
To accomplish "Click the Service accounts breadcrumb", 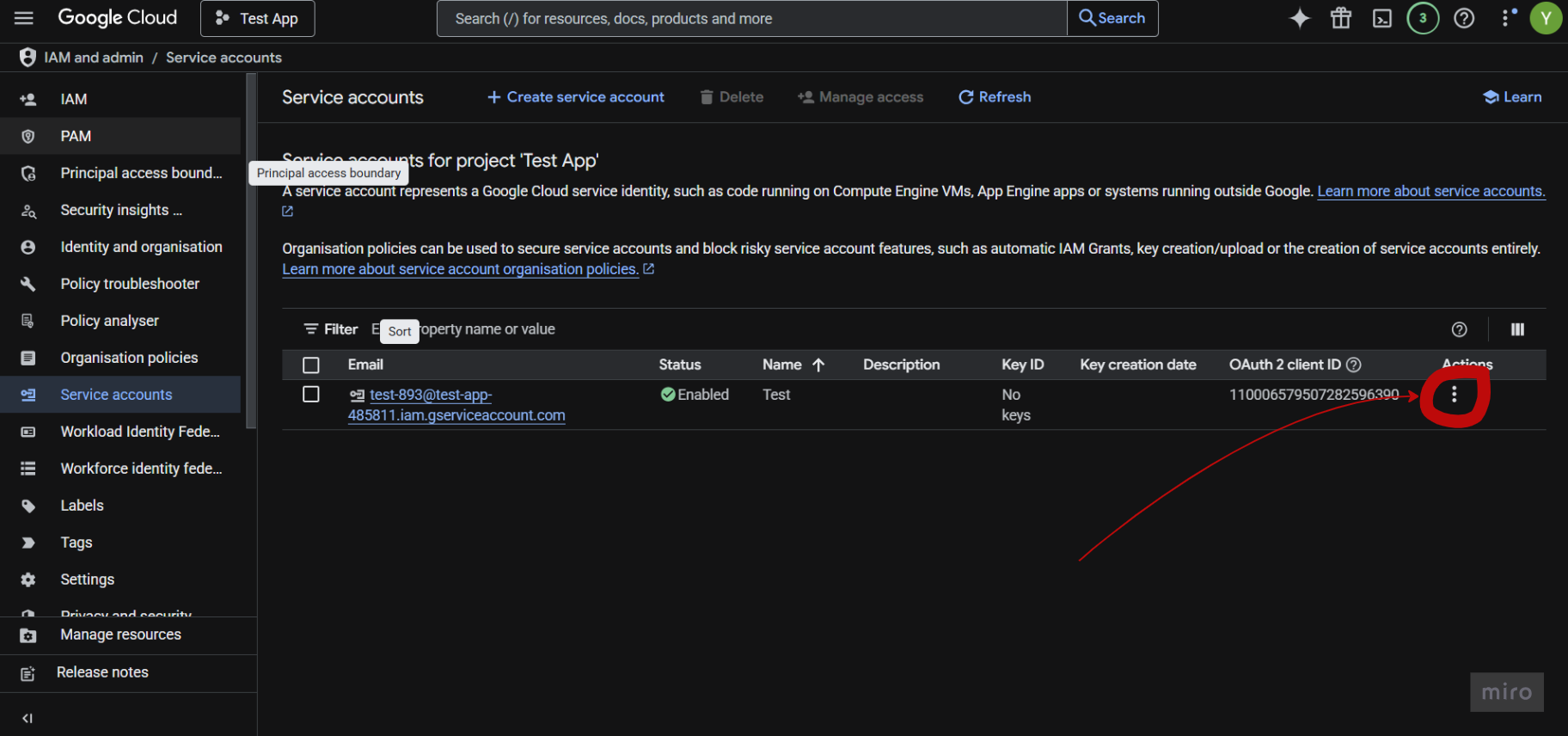I will coord(224,58).
